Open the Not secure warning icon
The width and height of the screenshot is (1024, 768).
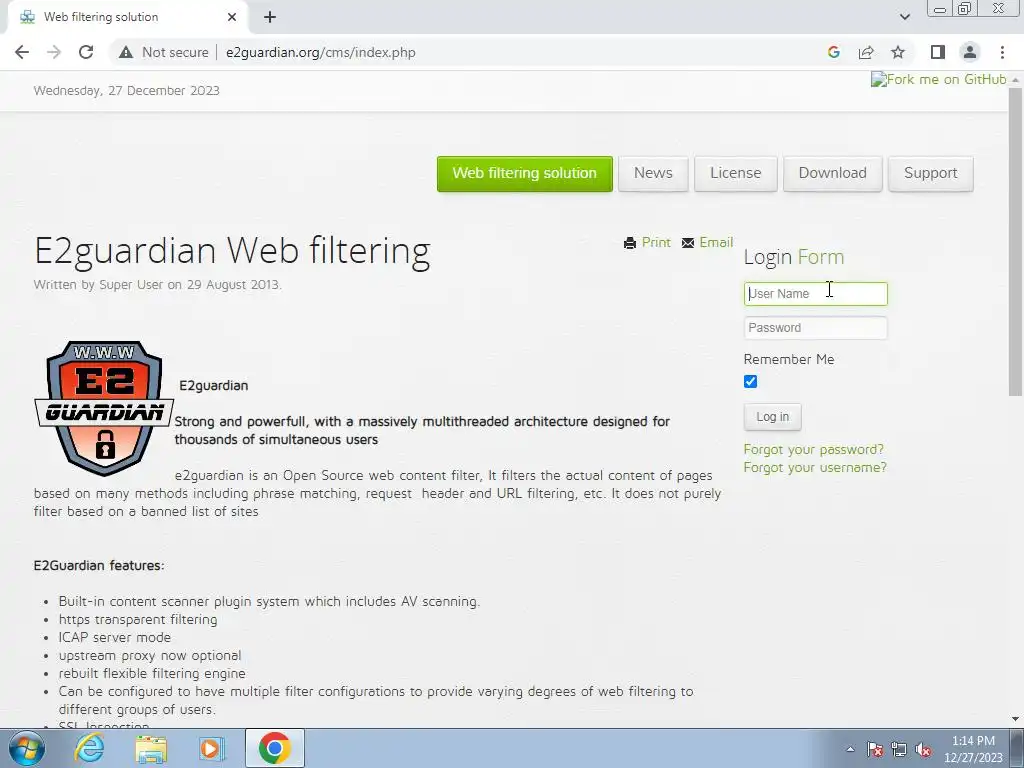pos(126,52)
